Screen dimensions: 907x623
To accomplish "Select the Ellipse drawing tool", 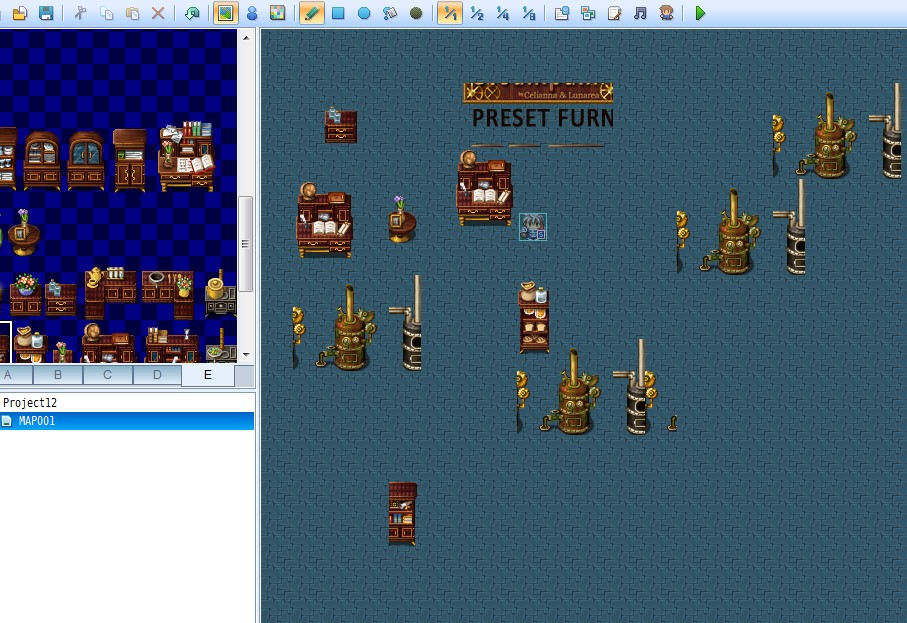I will point(364,13).
